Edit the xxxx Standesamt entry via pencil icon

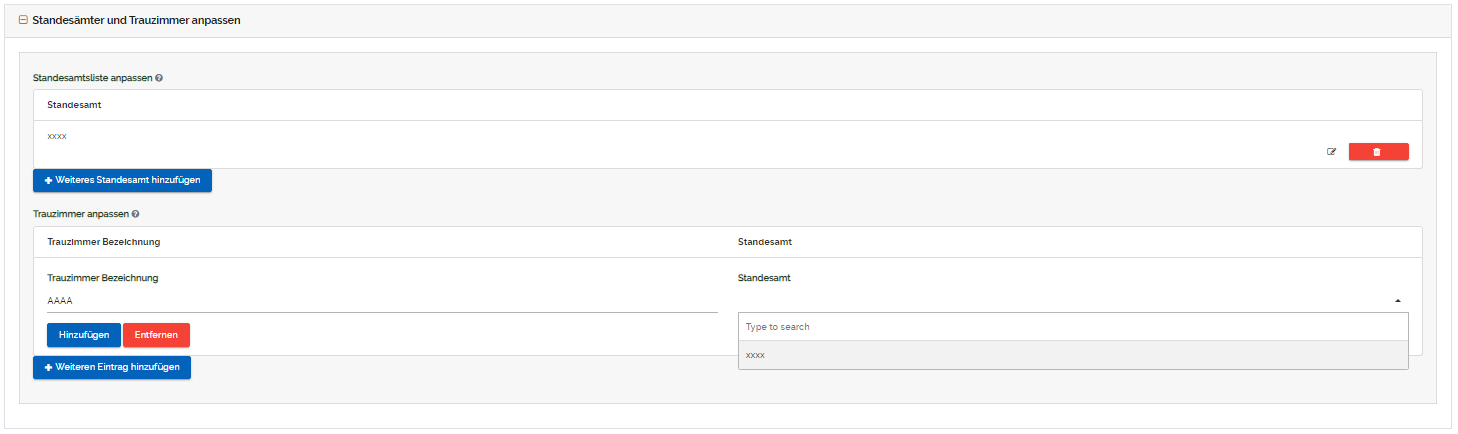(x=1331, y=152)
